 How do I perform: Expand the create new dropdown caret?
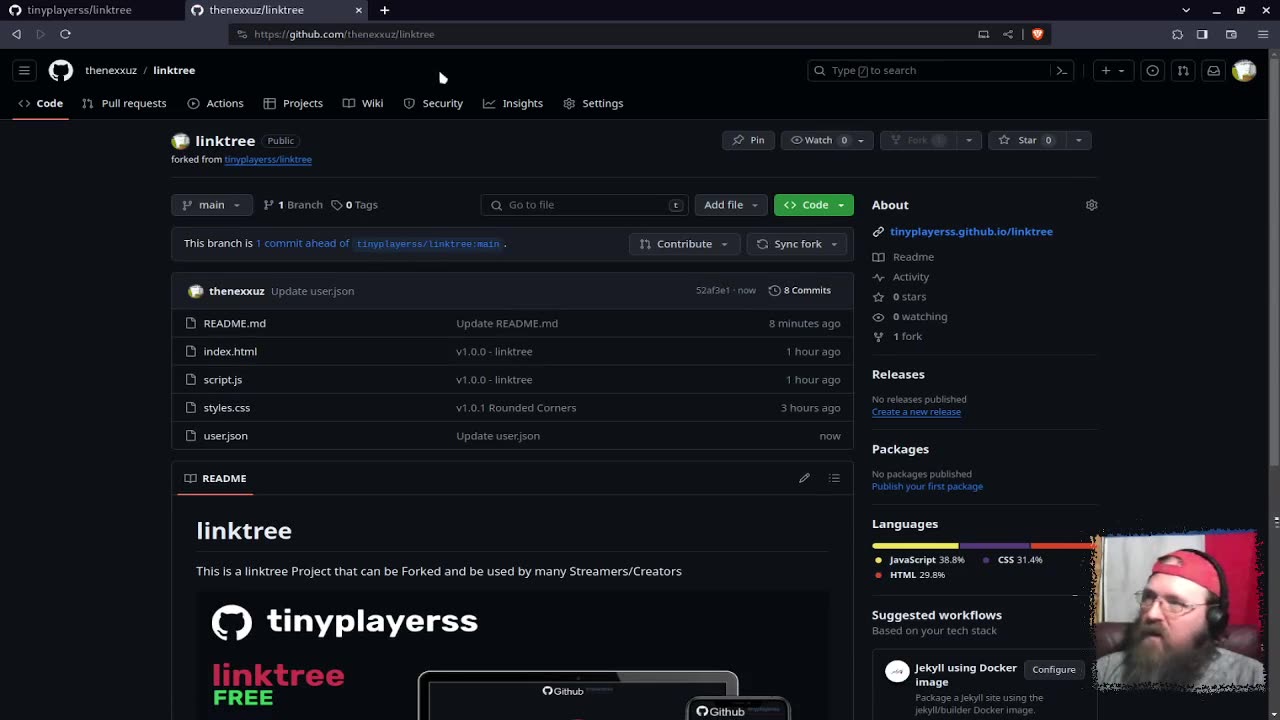[x=1121, y=70]
